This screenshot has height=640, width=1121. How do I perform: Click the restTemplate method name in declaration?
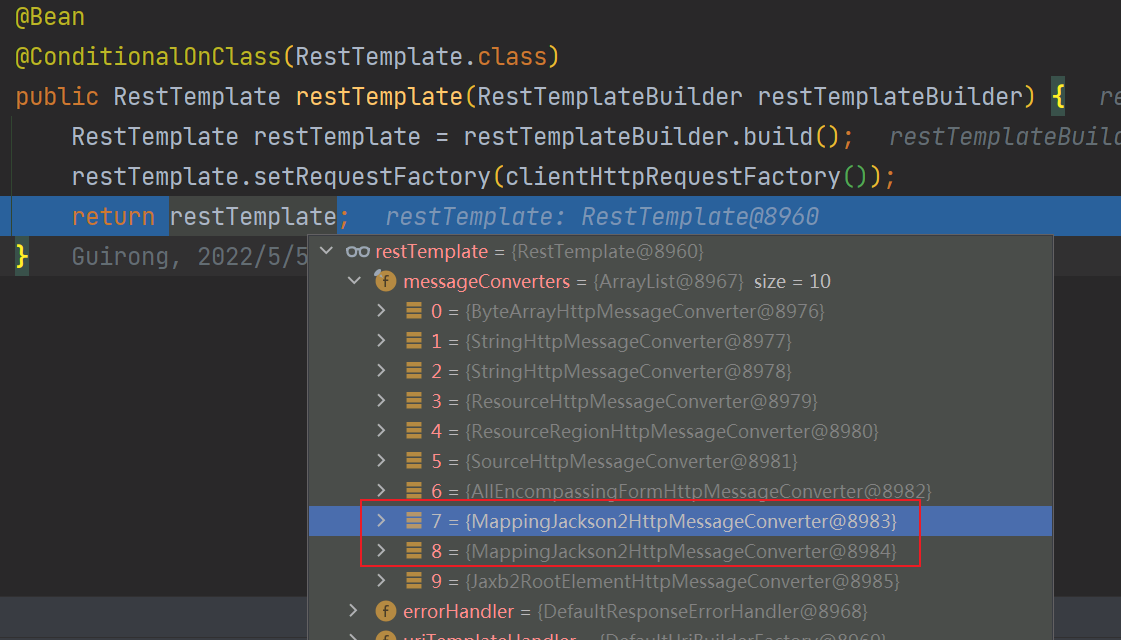click(379, 97)
